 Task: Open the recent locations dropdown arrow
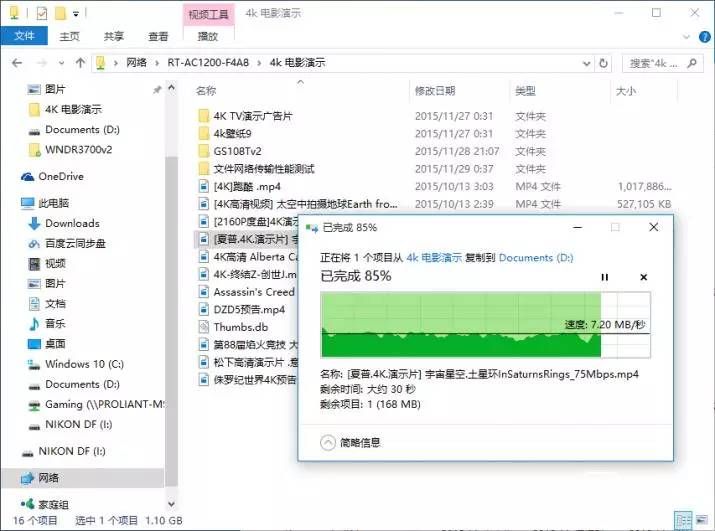pyautogui.click(x=61, y=63)
